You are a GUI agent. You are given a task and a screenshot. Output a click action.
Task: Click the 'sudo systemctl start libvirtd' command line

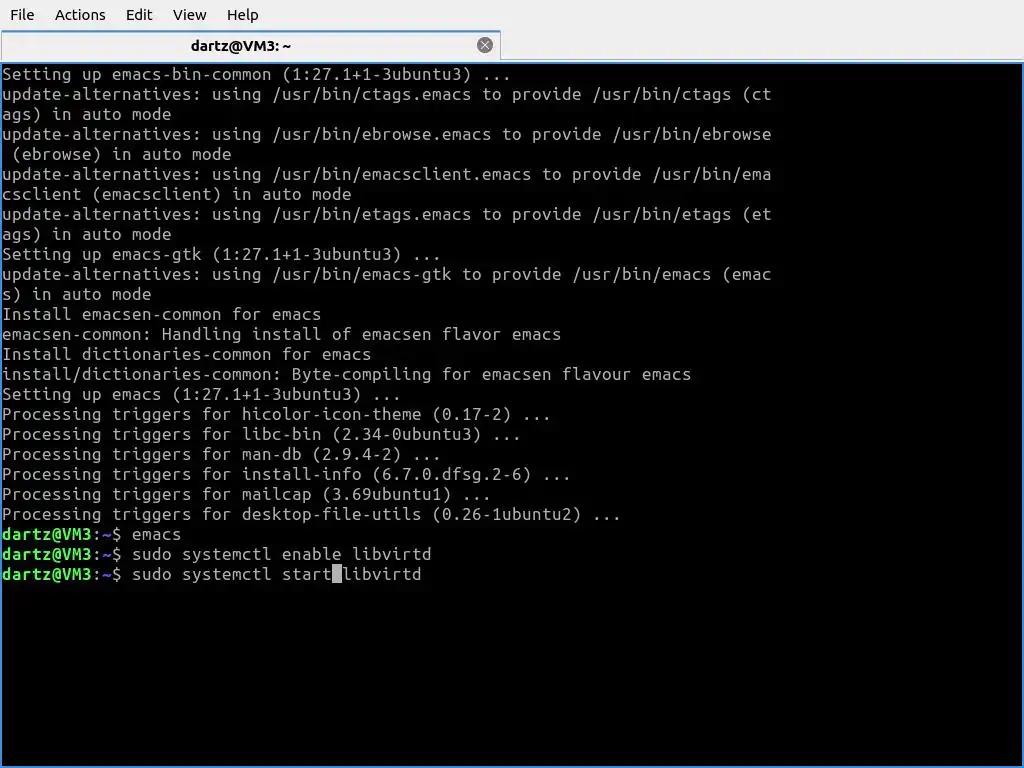click(277, 574)
